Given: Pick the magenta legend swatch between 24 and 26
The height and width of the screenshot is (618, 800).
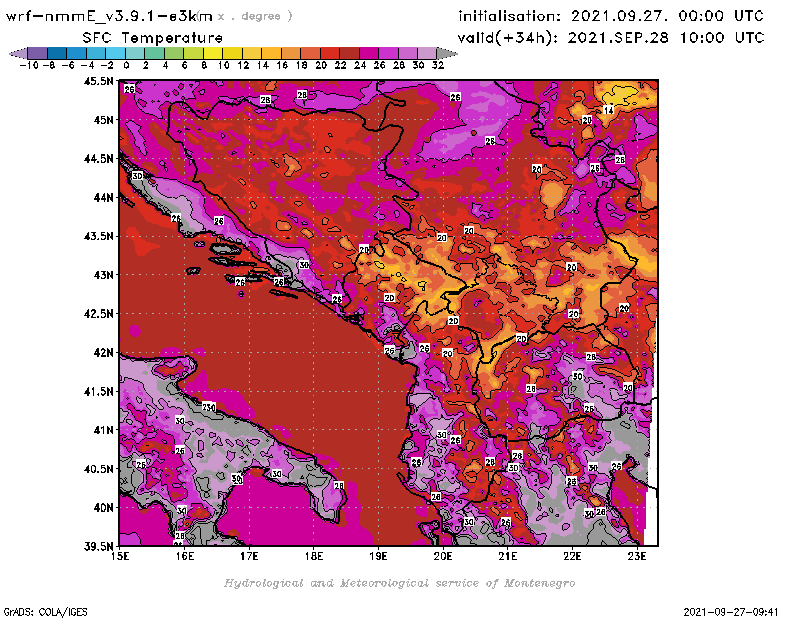Looking at the screenshot, I should (x=369, y=53).
